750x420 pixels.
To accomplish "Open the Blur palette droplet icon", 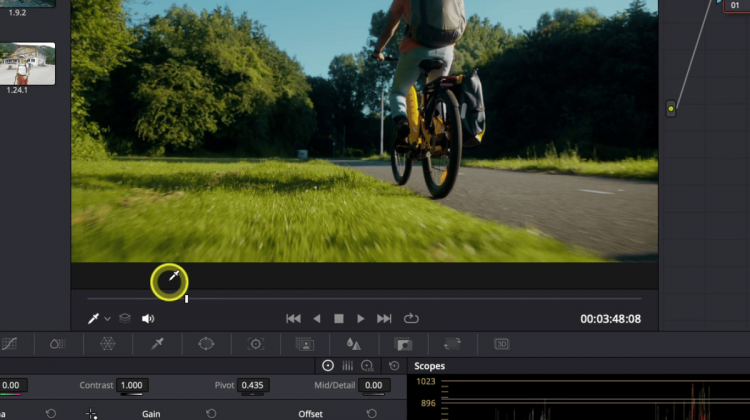I will [354, 343].
